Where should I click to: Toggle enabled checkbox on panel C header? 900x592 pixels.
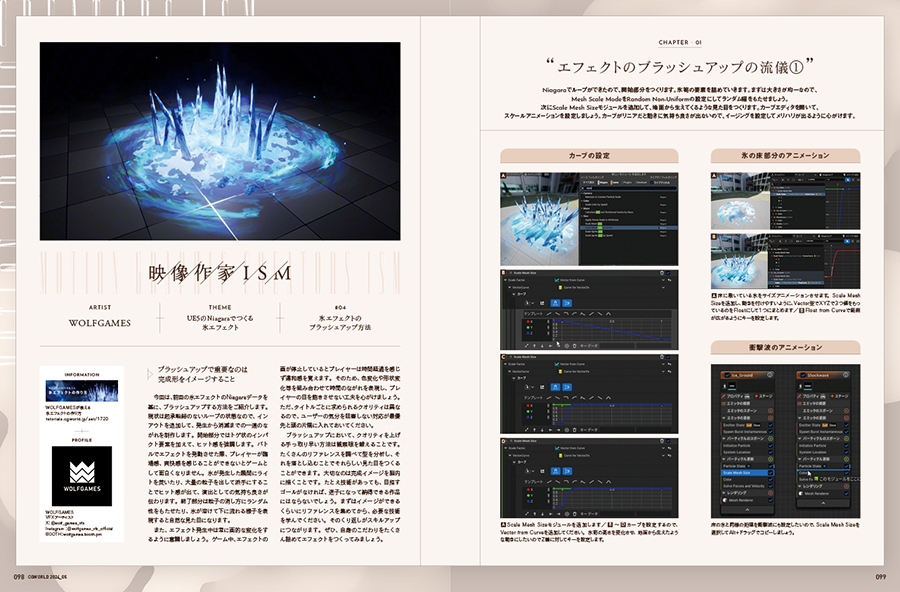[x=668, y=357]
